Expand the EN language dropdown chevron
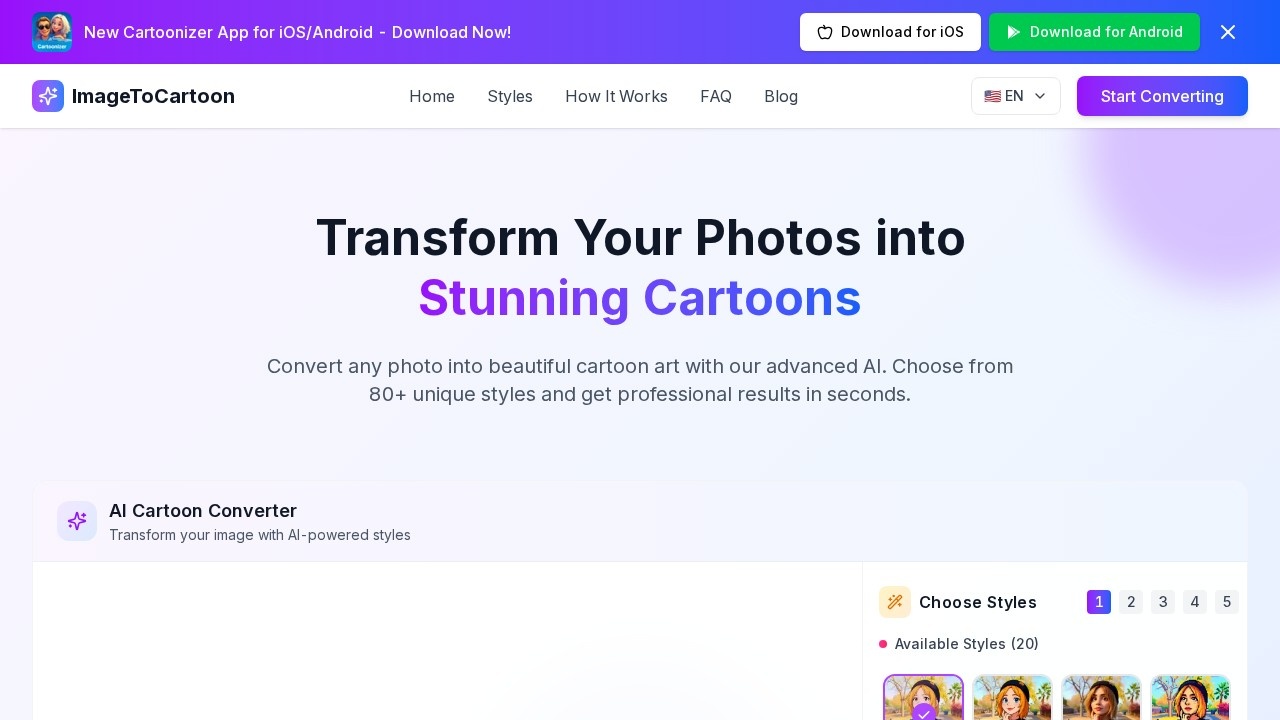Image resolution: width=1280 pixels, height=720 pixels. (x=1040, y=96)
